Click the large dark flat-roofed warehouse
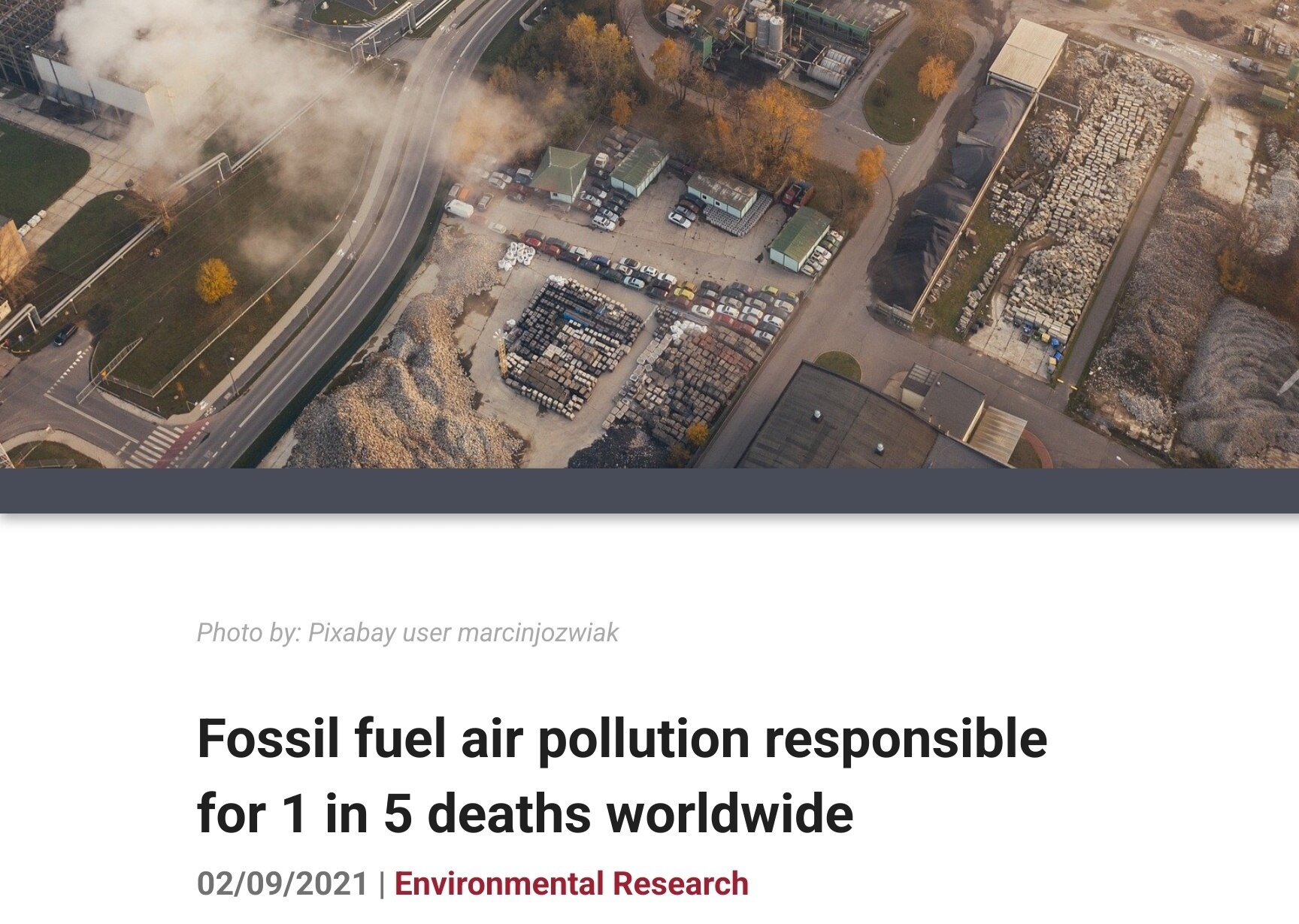 [x=849, y=421]
